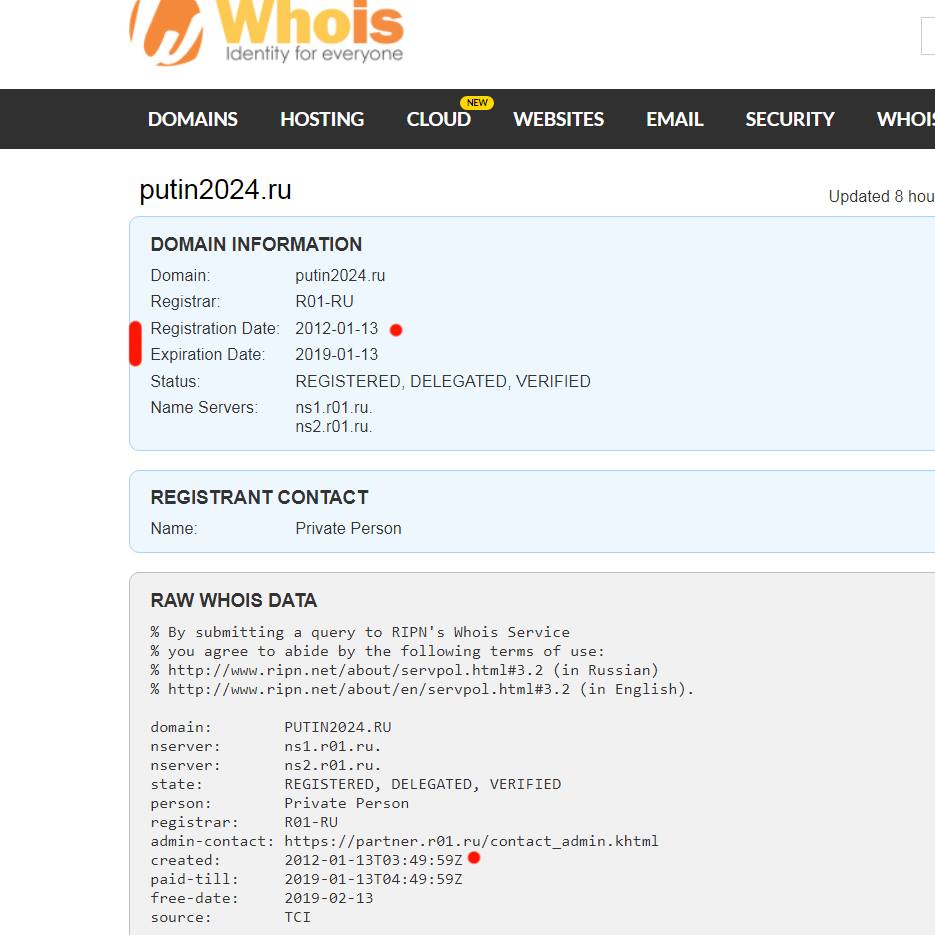
Task: Open the CLOUD menu
Action: pyautogui.click(x=438, y=119)
